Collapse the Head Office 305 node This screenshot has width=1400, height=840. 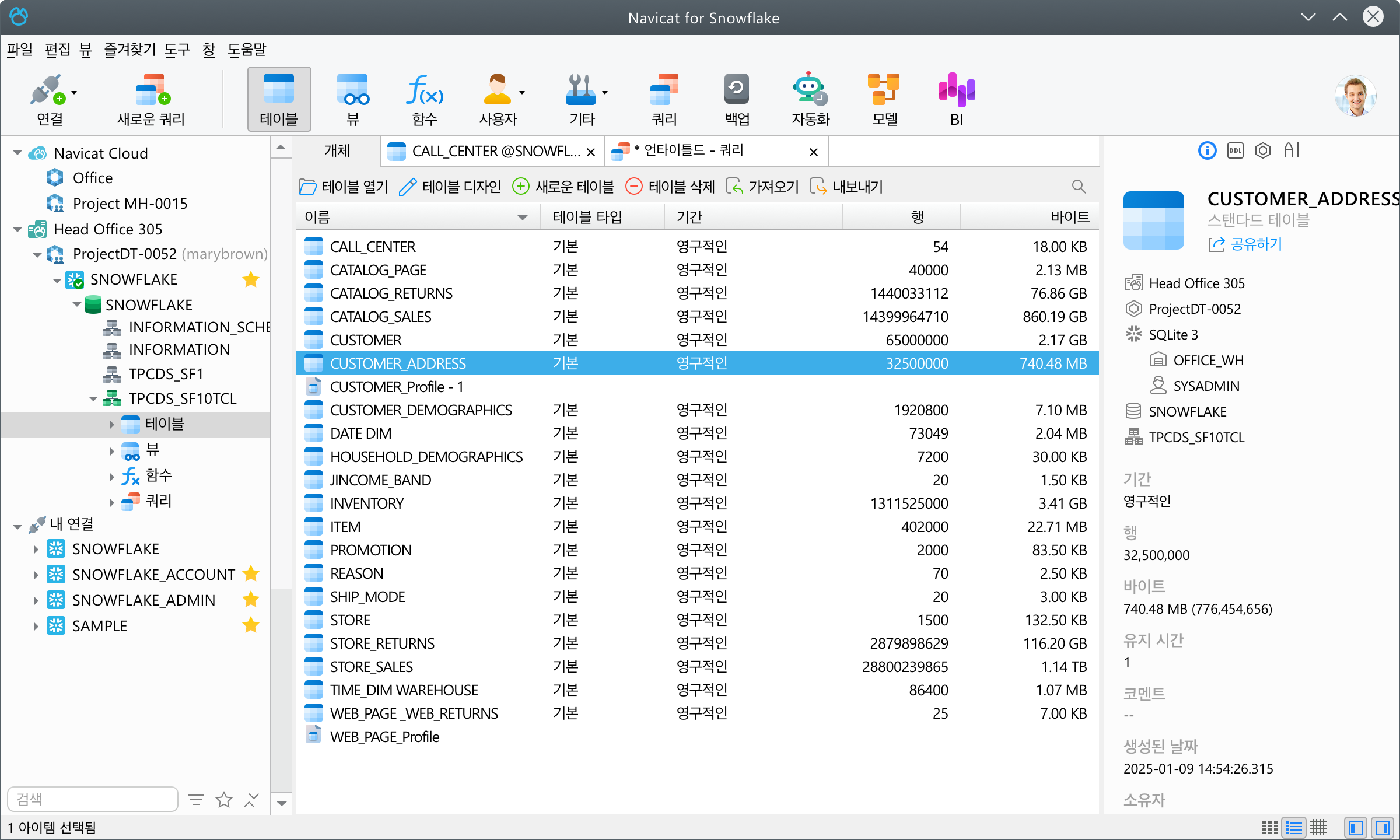[x=17, y=229]
